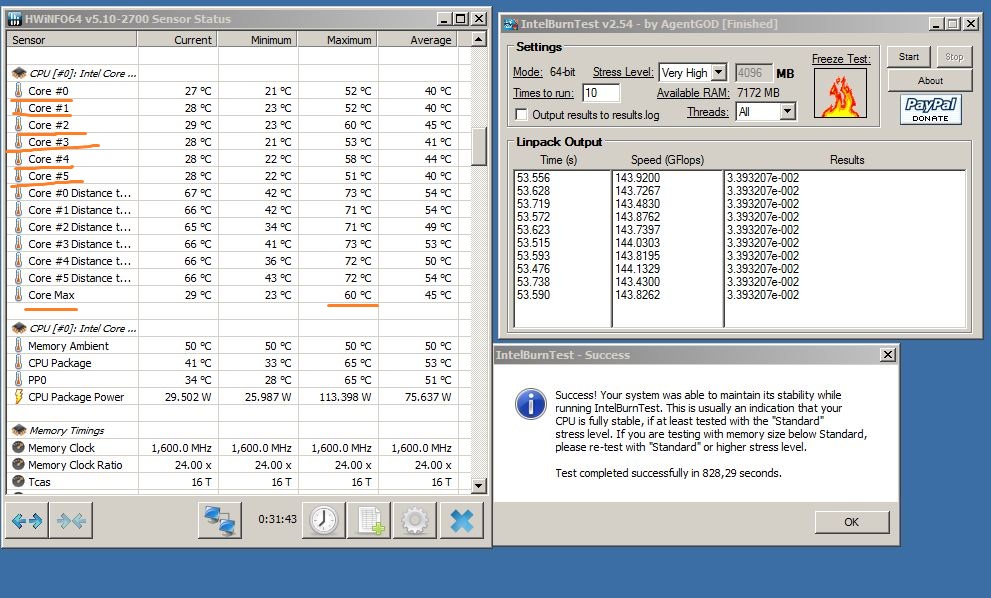
Task: Click the IntelBurnTest title bar app icon
Action: pyautogui.click(x=511, y=25)
